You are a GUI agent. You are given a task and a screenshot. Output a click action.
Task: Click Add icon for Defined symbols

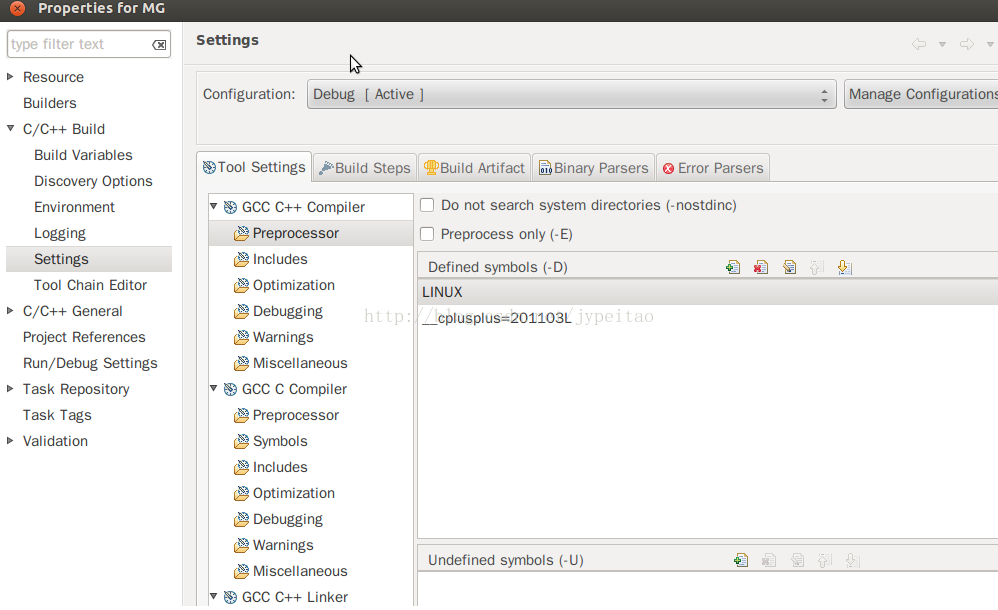(733, 267)
